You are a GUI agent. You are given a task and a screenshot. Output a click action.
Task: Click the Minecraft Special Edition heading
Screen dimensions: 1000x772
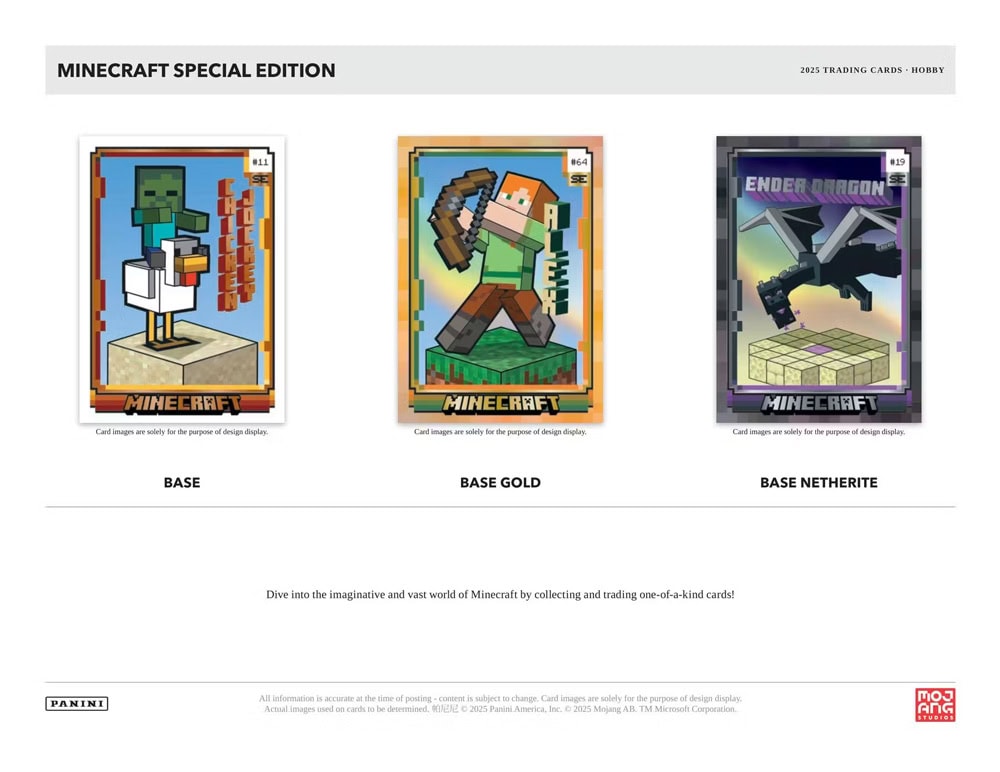[196, 70]
